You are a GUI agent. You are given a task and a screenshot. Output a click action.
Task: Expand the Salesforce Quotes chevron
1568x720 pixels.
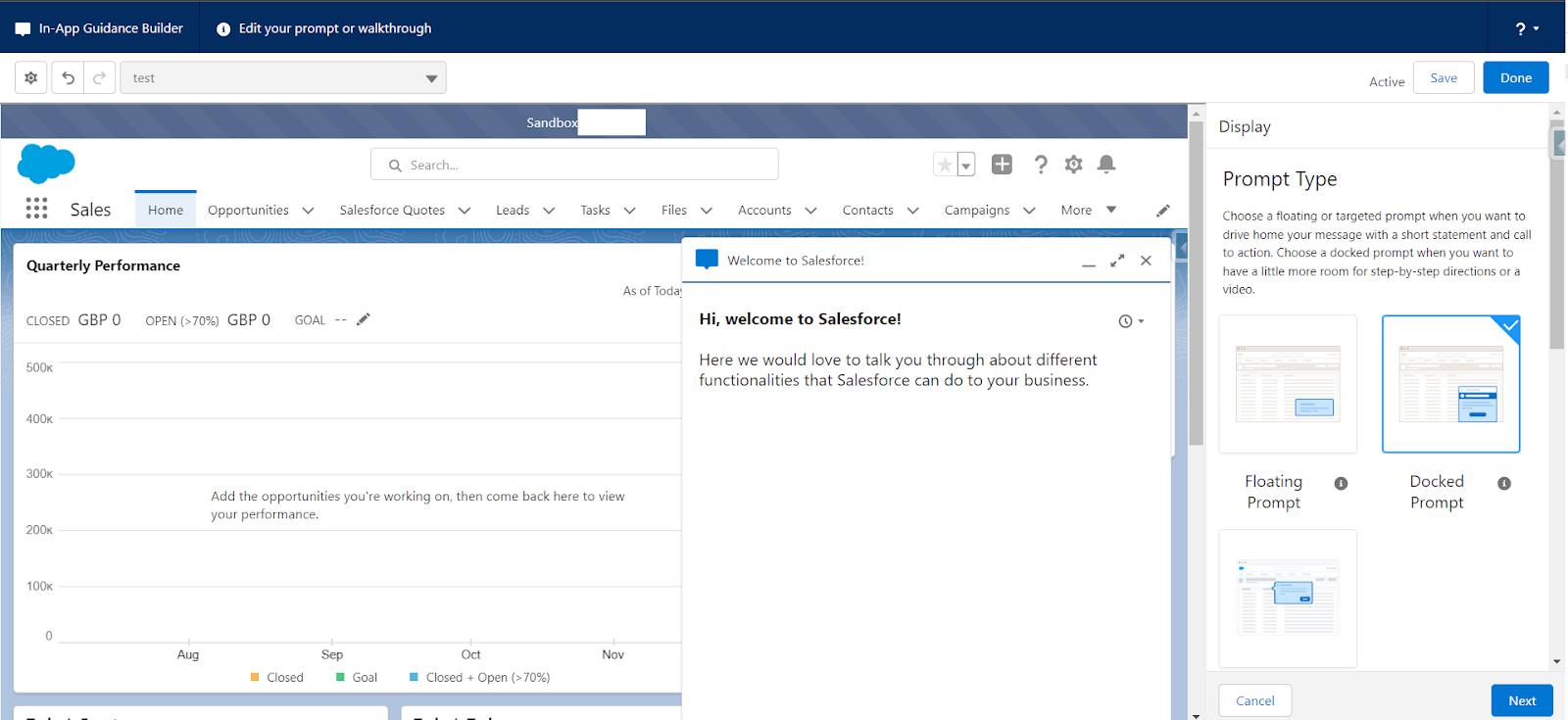click(x=465, y=211)
